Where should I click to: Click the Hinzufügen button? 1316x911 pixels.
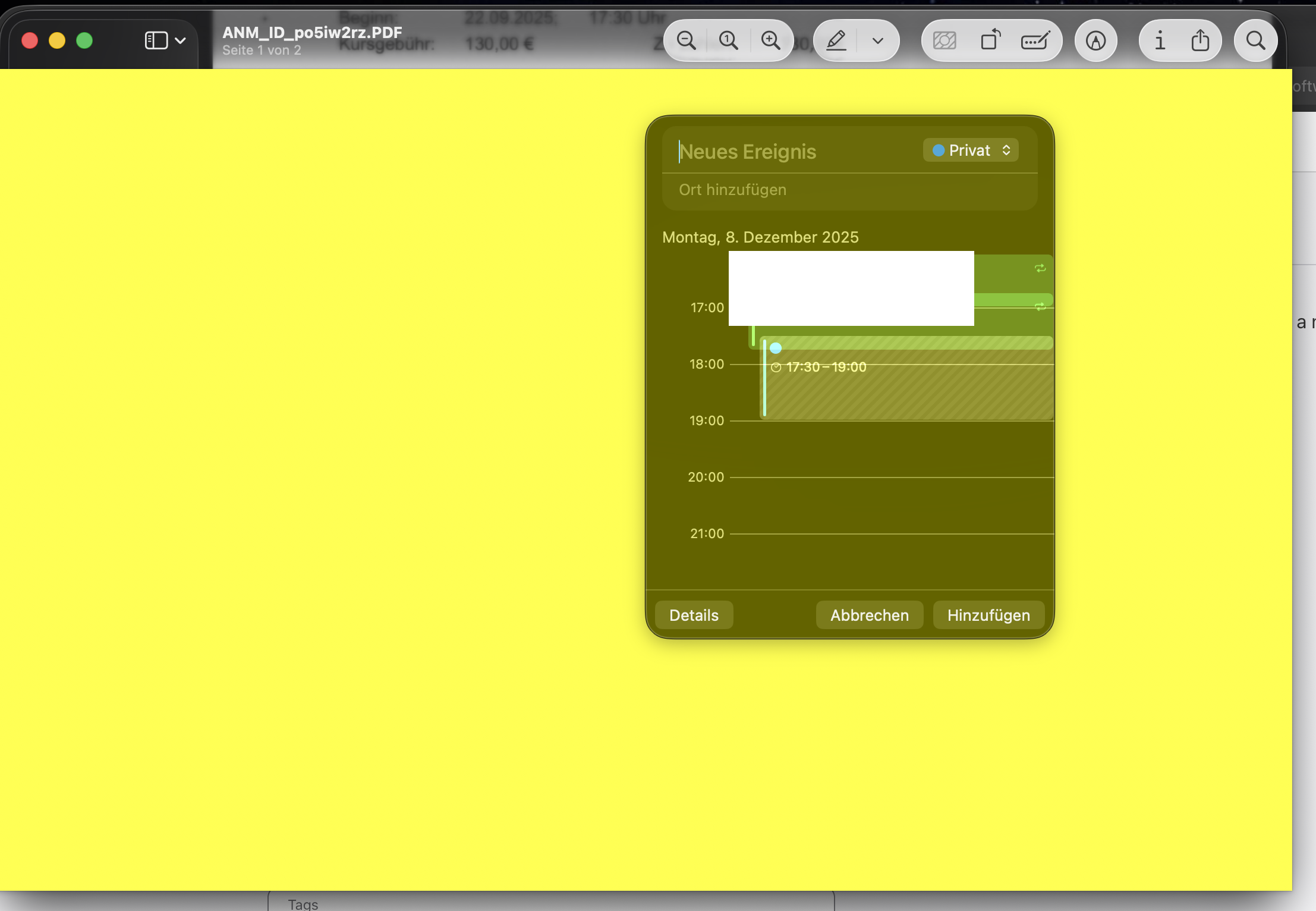click(988, 615)
